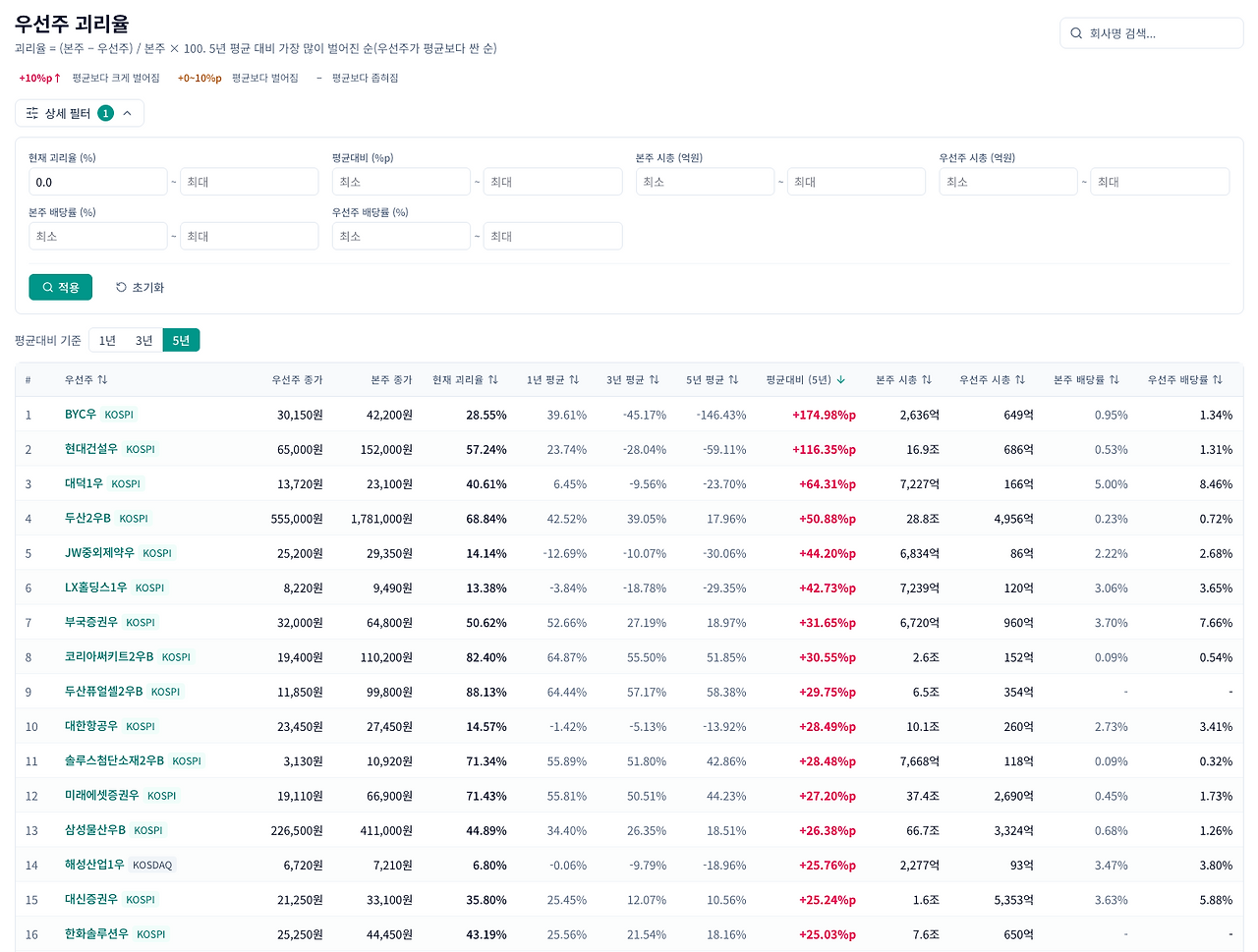The height and width of the screenshot is (952, 1258).
Task: Select the 3년 average baseline option
Action: click(x=143, y=340)
